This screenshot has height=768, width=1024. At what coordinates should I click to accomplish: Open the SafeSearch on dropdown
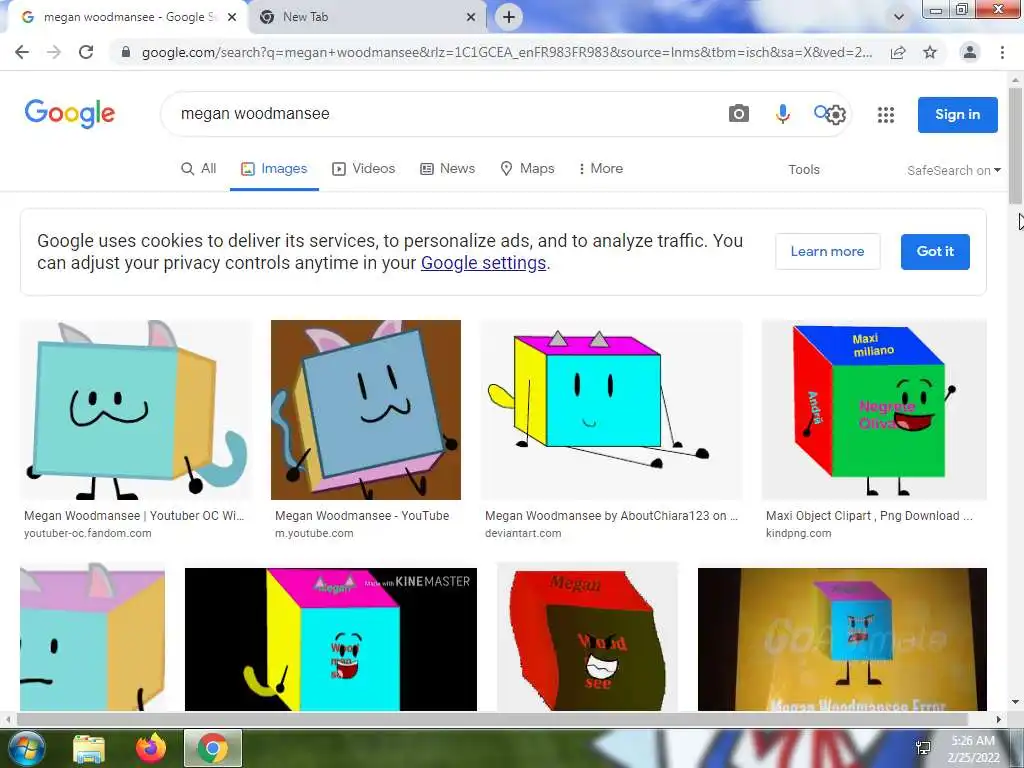coord(953,170)
